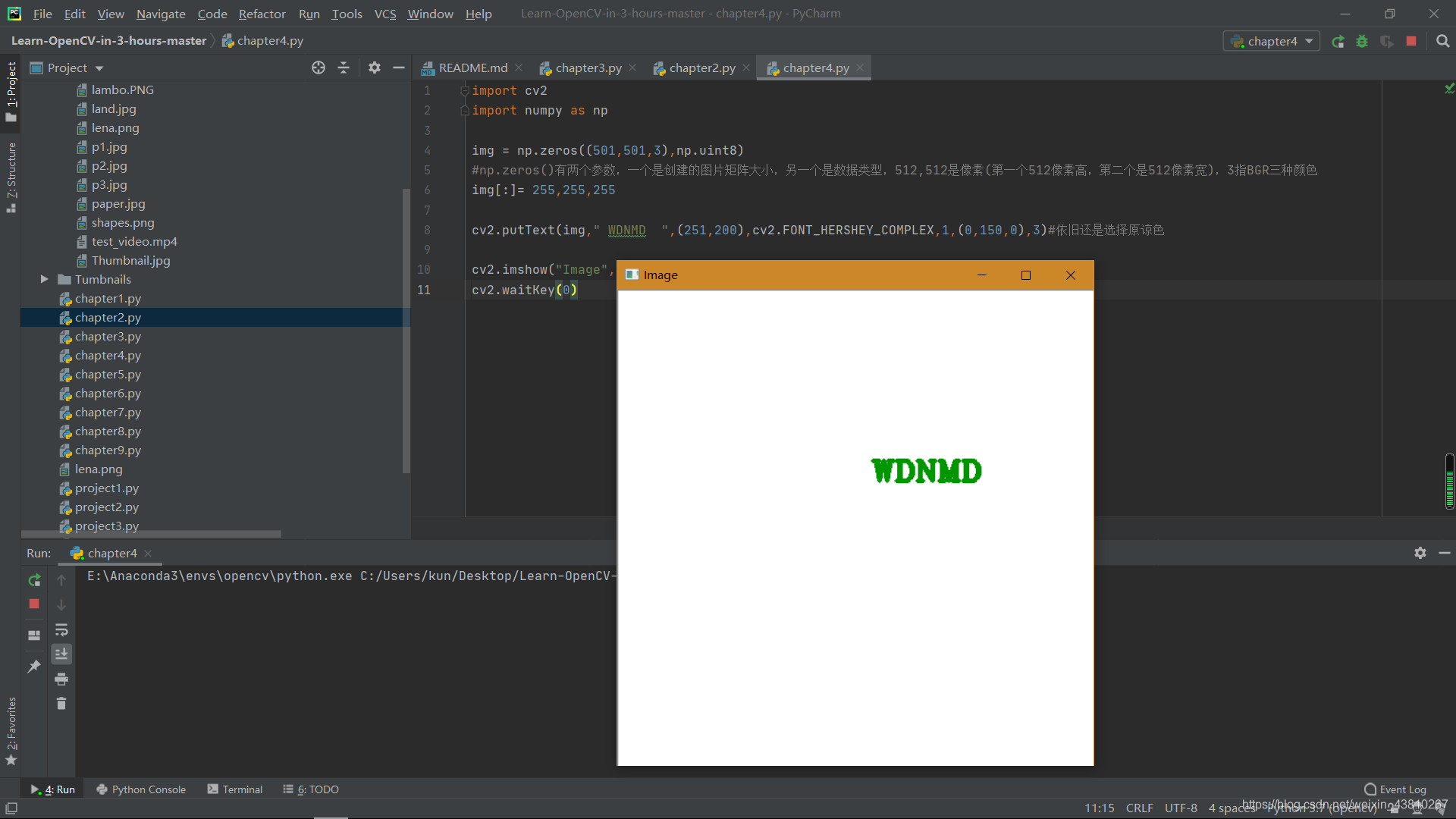Toggle the Z: Structure tool window button
Image resolution: width=1456 pixels, height=819 pixels.
[x=11, y=177]
